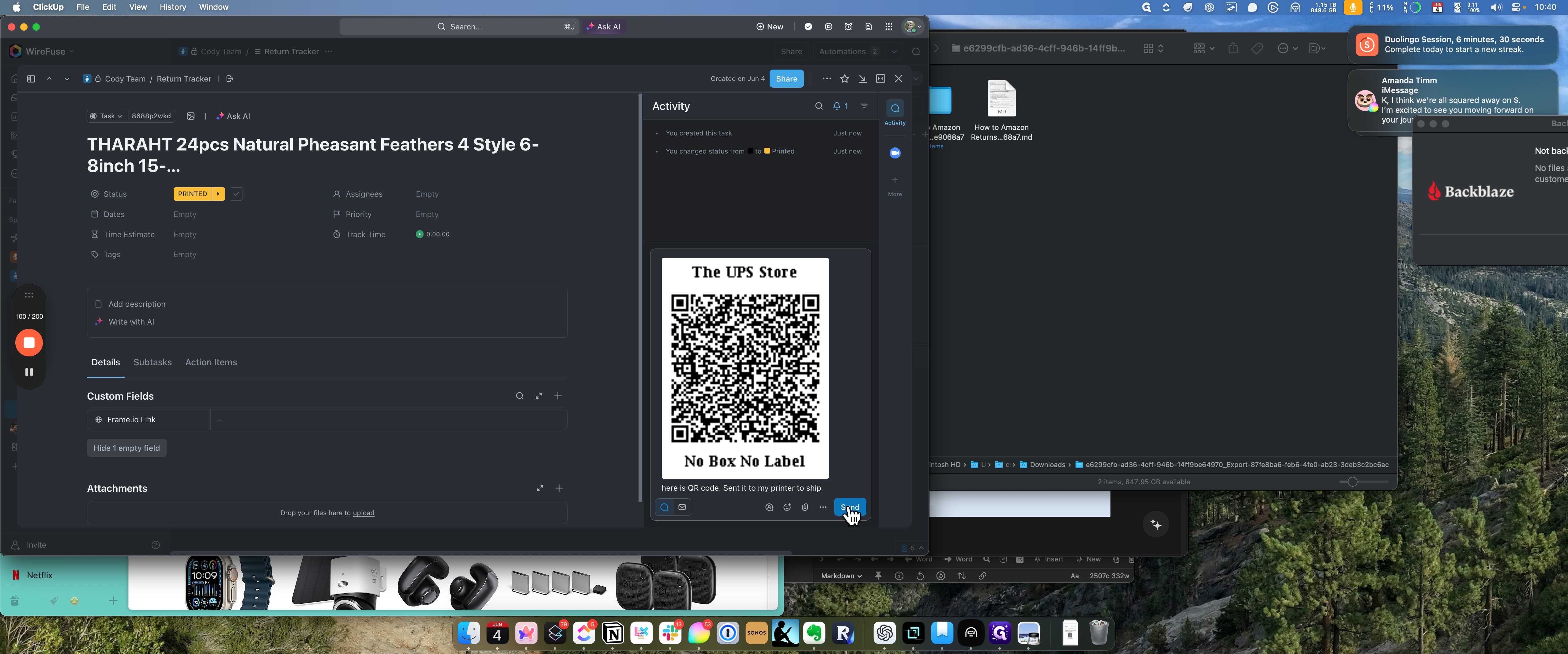Click the ClickUp search bar
Screen dimensions: 1568x654
[459, 26]
